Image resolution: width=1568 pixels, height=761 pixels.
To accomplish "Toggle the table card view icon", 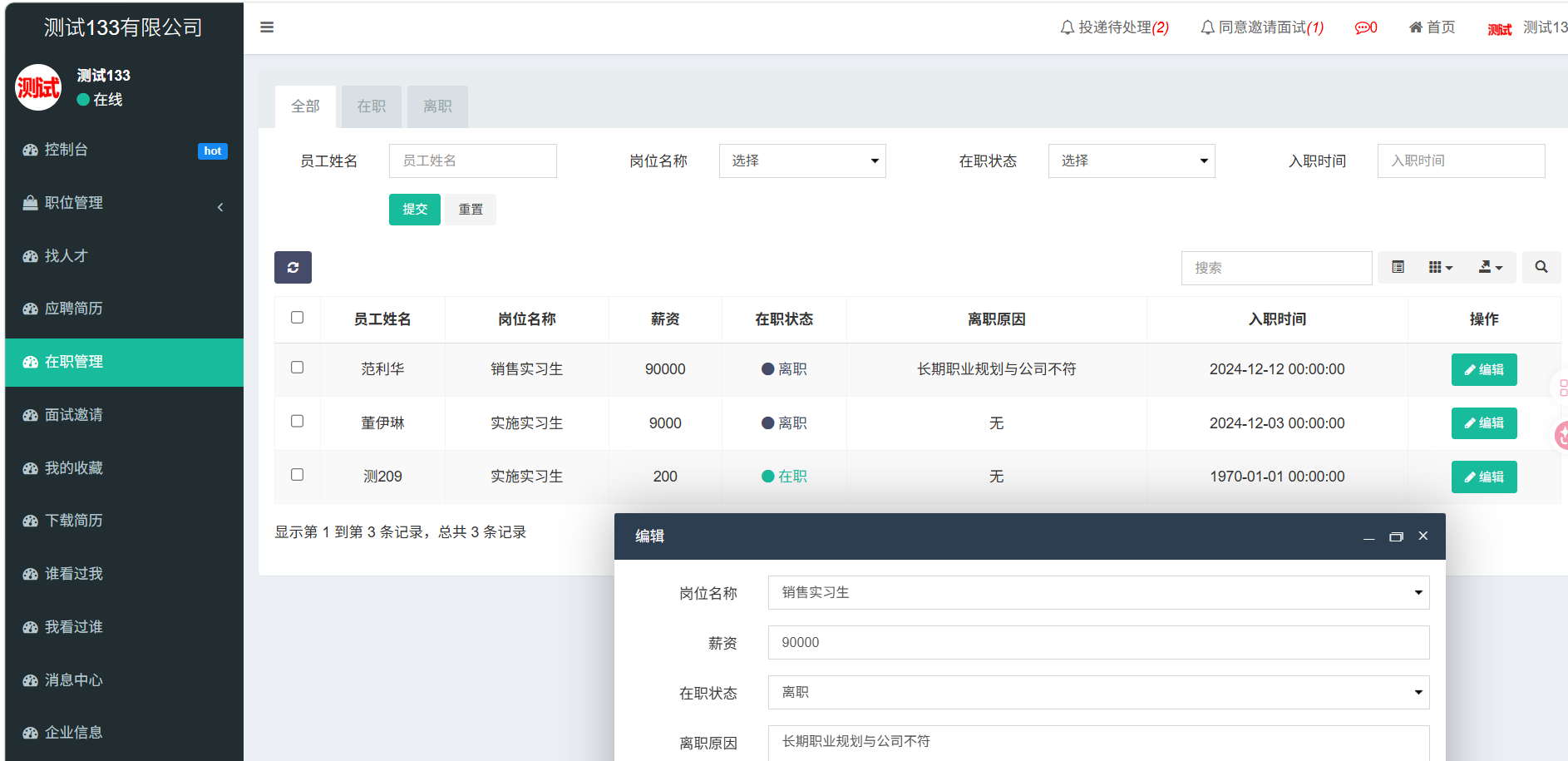I will pyautogui.click(x=1398, y=268).
